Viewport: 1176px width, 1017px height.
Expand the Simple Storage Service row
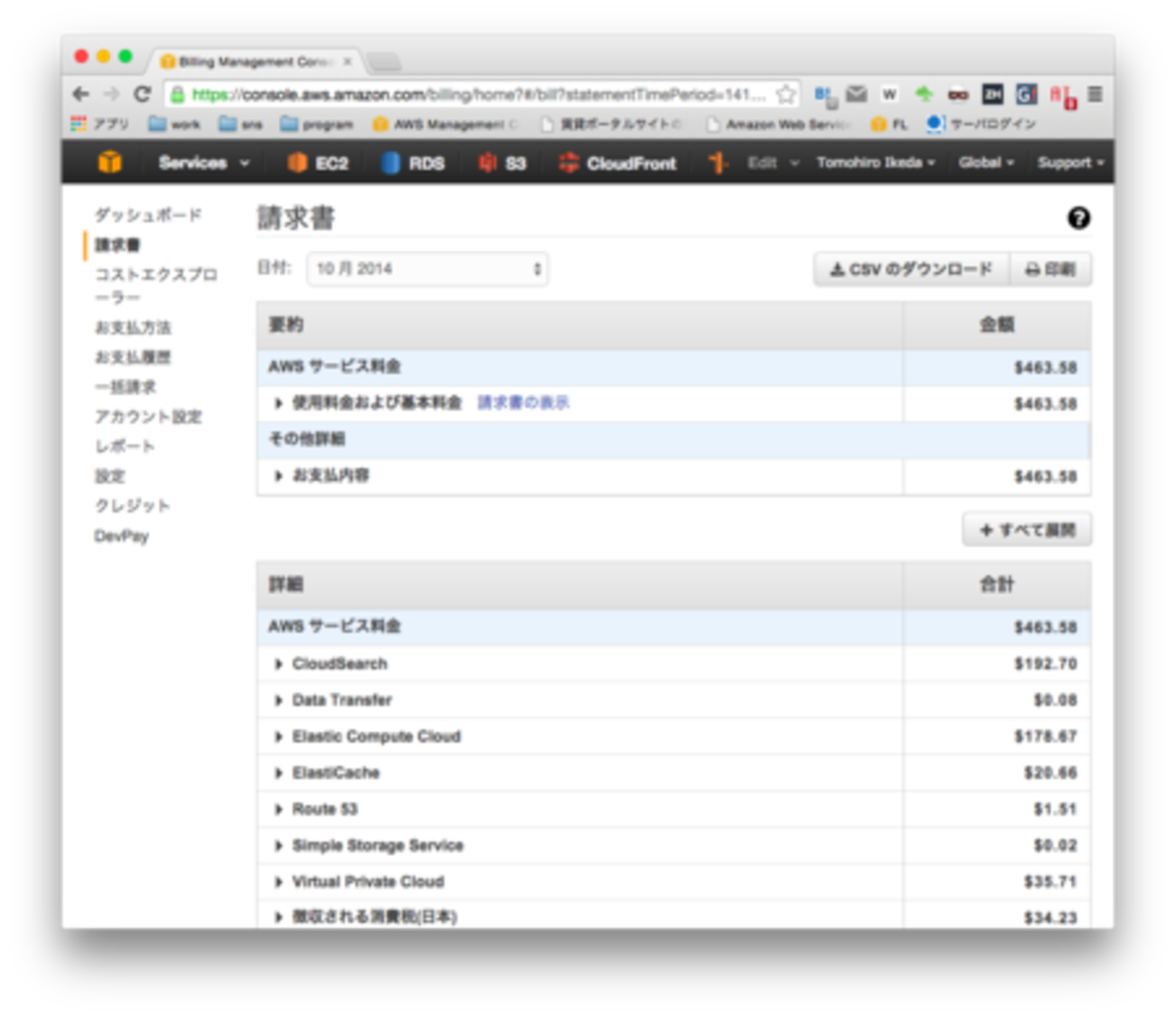pos(278,845)
